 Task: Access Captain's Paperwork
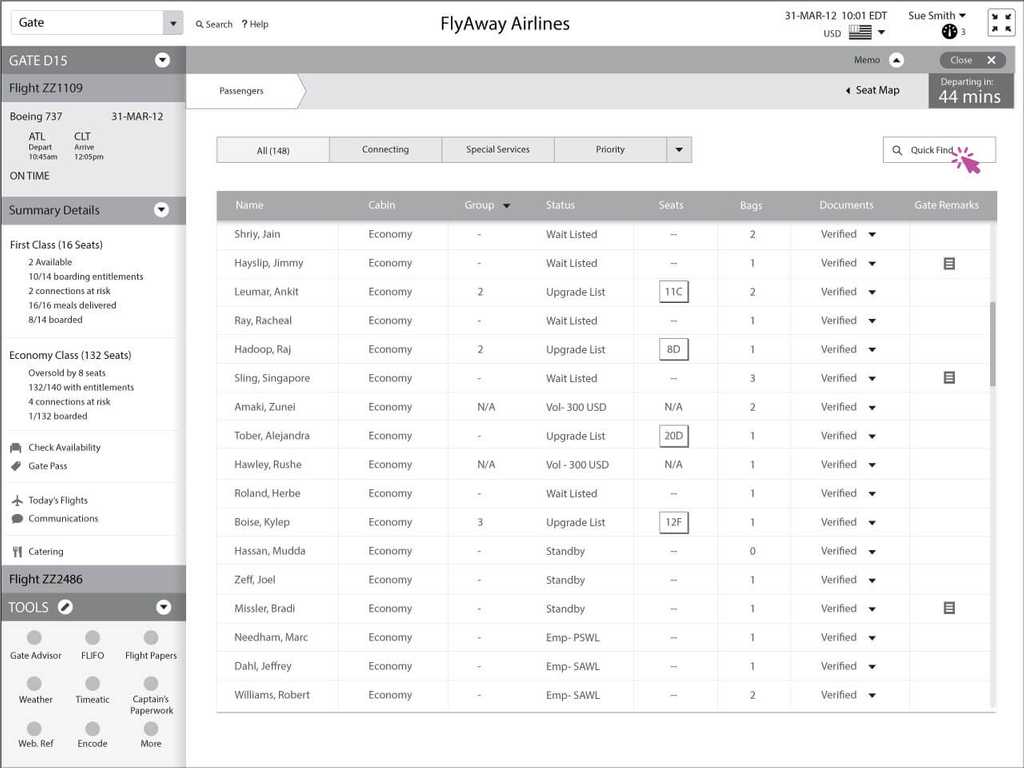coord(151,686)
